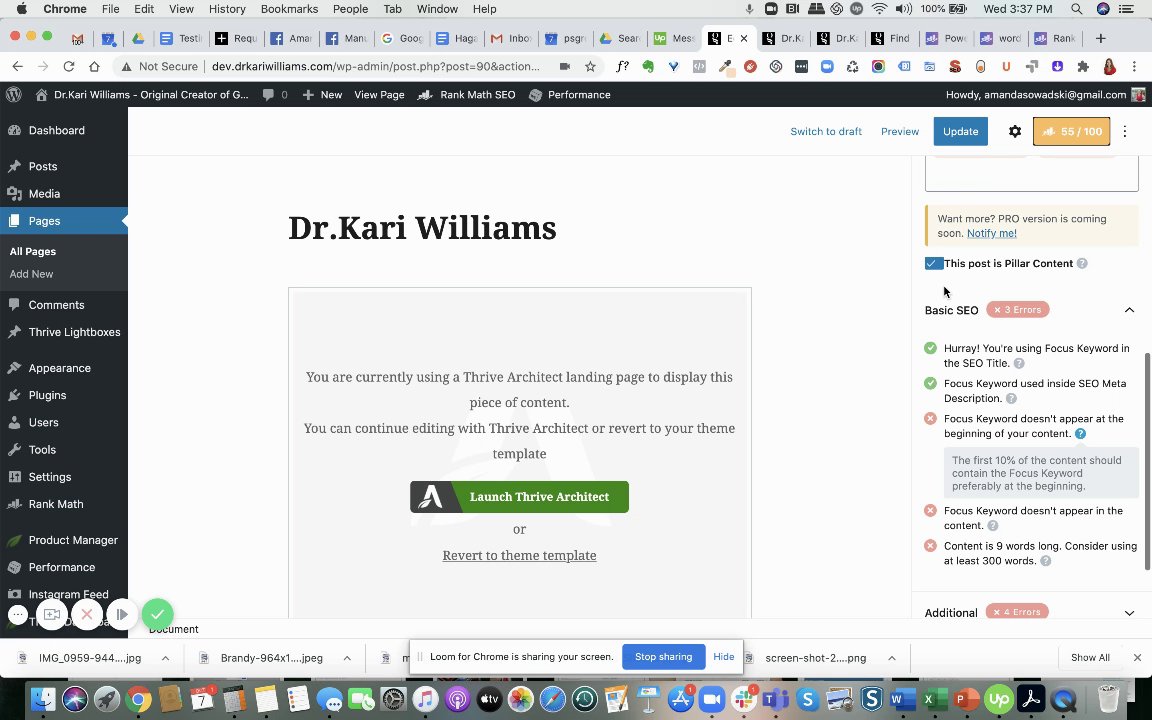Click All Pages submenu item

(33, 251)
